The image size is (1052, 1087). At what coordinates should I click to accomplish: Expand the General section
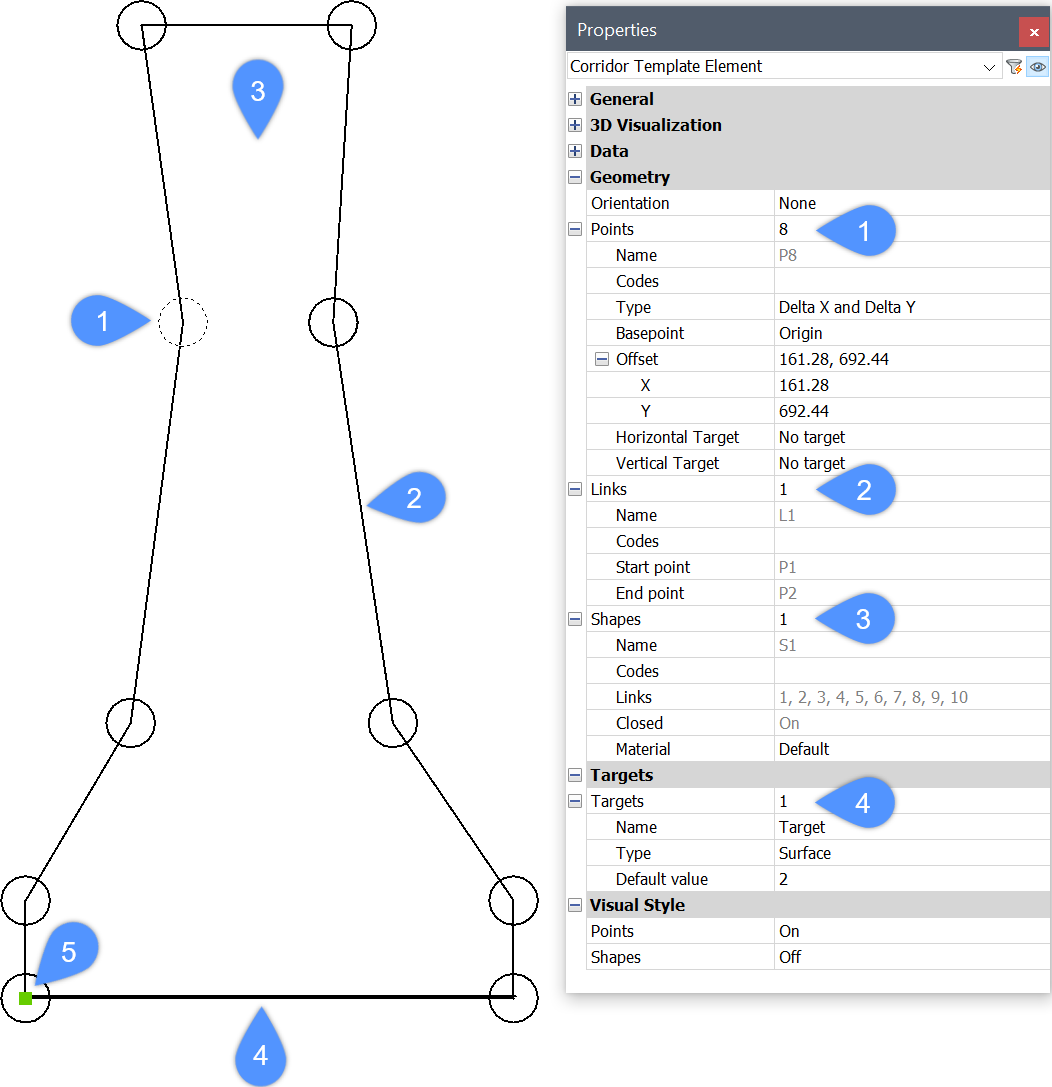point(575,99)
